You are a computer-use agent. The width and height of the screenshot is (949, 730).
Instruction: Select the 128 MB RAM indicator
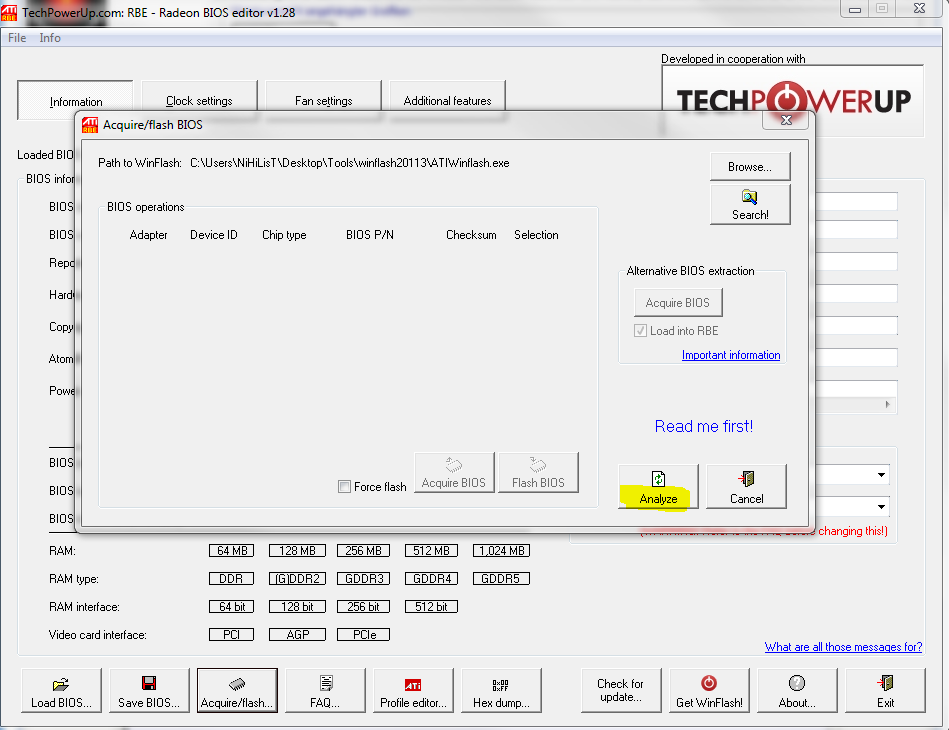[x=297, y=551]
